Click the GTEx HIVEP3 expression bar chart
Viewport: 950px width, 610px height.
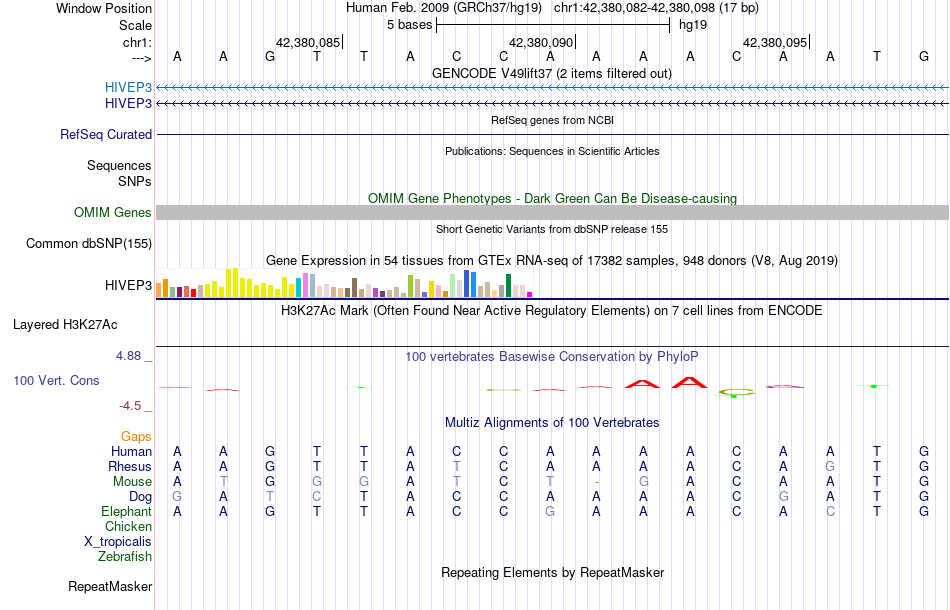[x=344, y=283]
